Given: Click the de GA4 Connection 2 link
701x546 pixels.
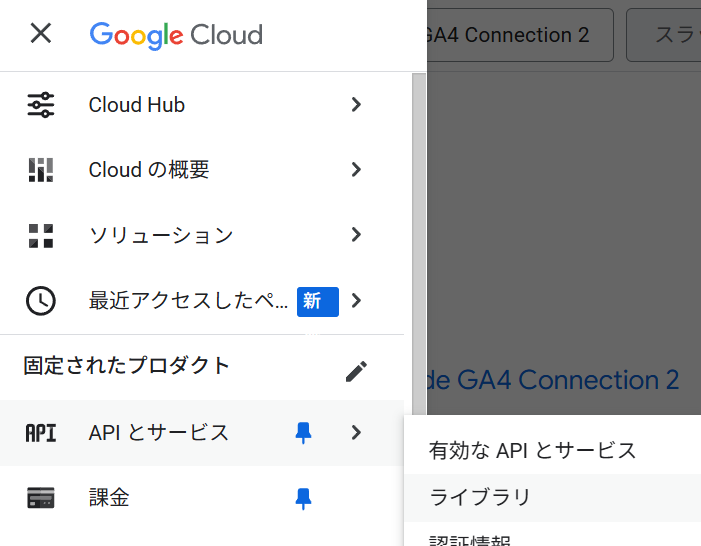Looking at the screenshot, I should pyautogui.click(x=553, y=380).
